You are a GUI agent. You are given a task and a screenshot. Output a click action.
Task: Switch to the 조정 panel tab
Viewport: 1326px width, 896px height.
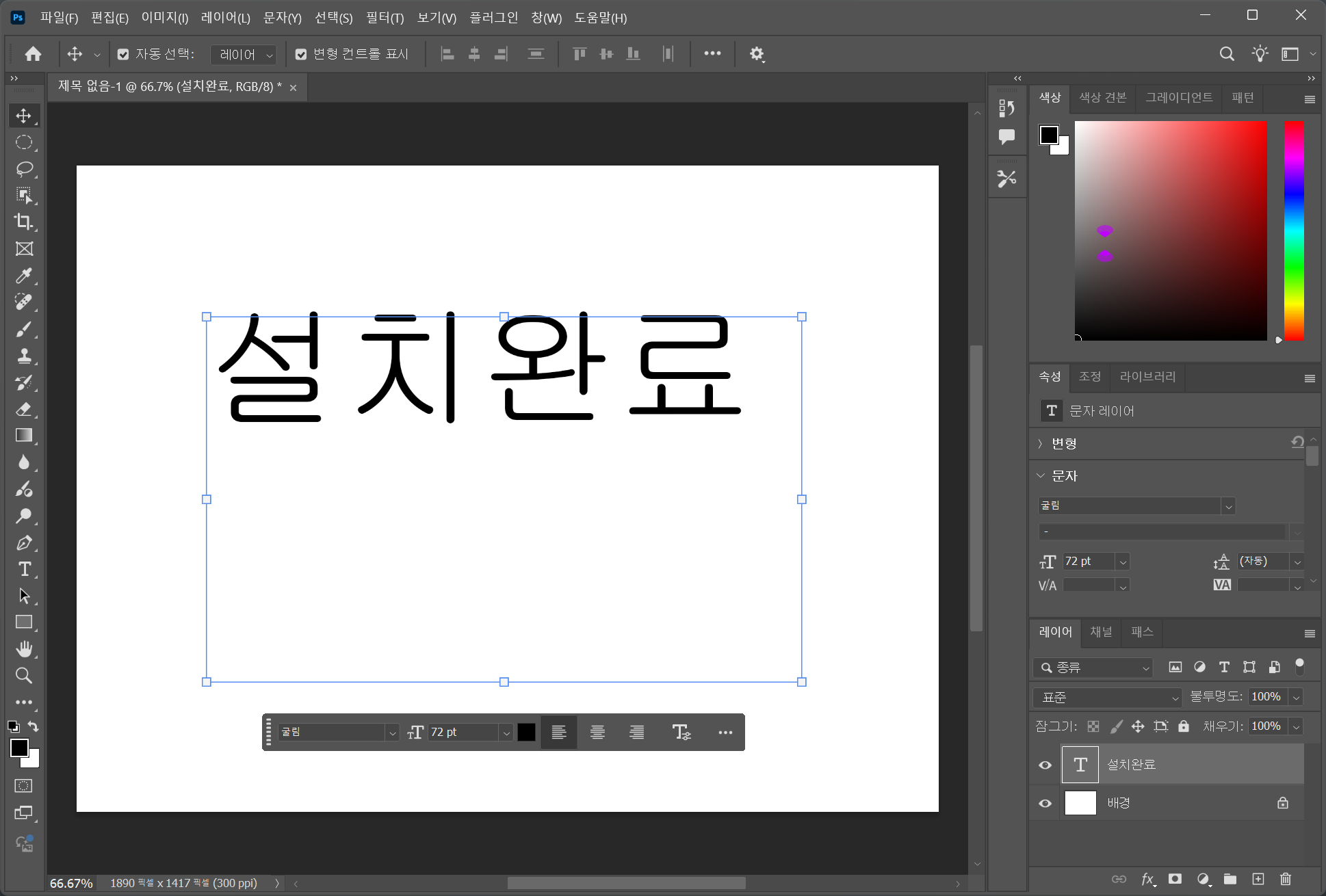tap(1089, 377)
